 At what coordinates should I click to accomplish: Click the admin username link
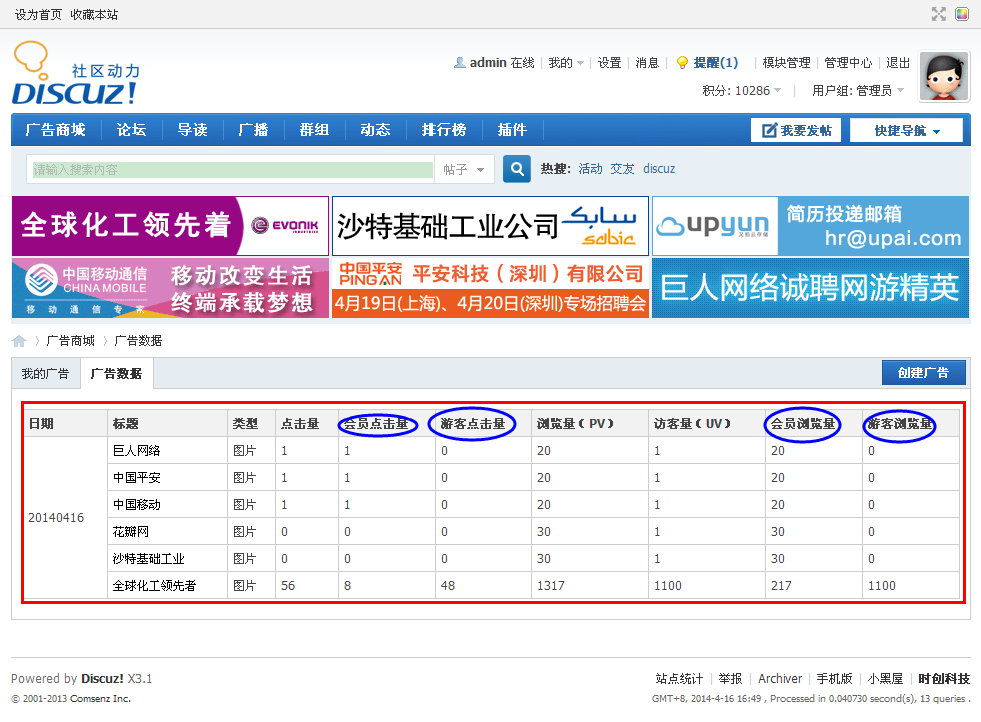pyautogui.click(x=488, y=63)
